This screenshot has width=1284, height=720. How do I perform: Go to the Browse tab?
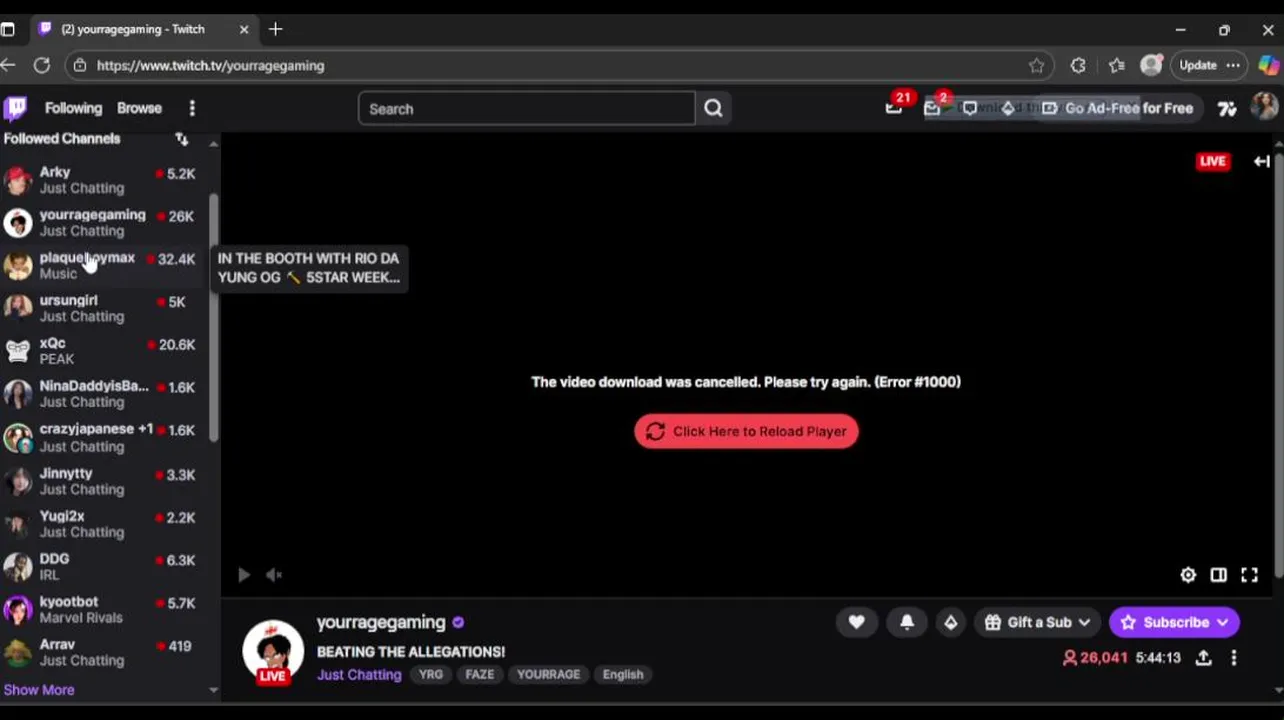[139, 108]
